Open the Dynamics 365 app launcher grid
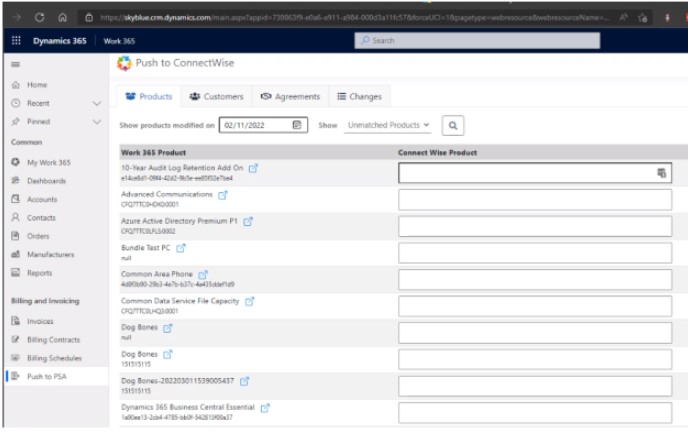688x433 pixels. tap(16, 41)
